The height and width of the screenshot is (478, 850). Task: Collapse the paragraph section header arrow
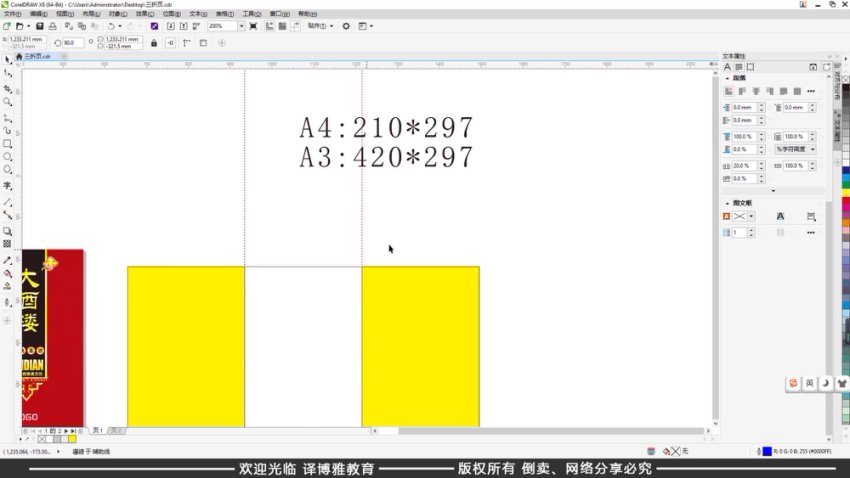tap(727, 77)
